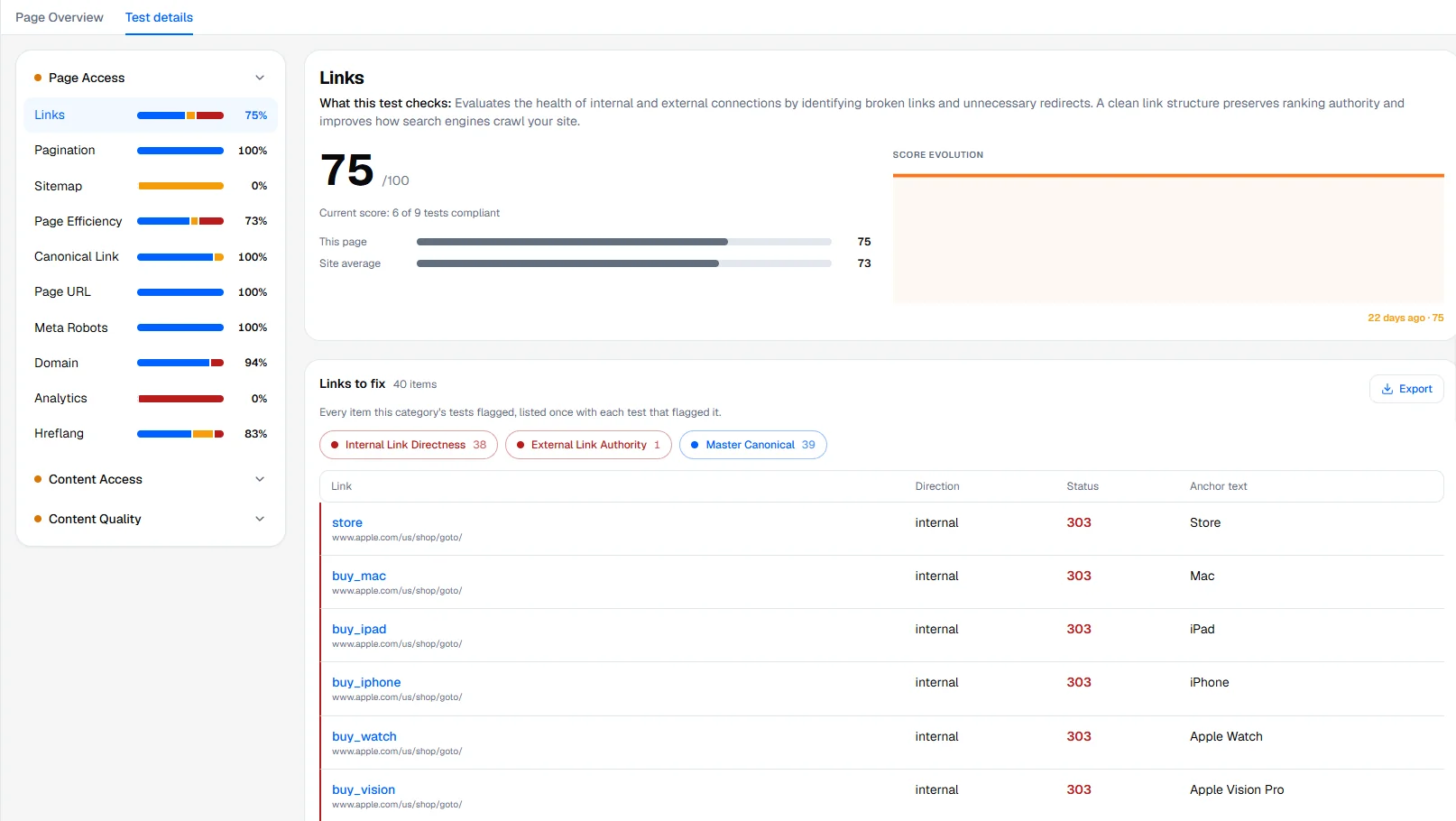Click the 'Apple Watch' anchor text cell

tap(1226, 736)
